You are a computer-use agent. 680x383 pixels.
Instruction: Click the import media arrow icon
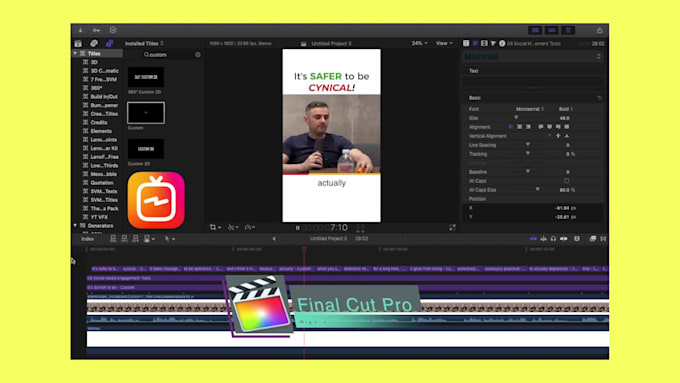point(80,30)
